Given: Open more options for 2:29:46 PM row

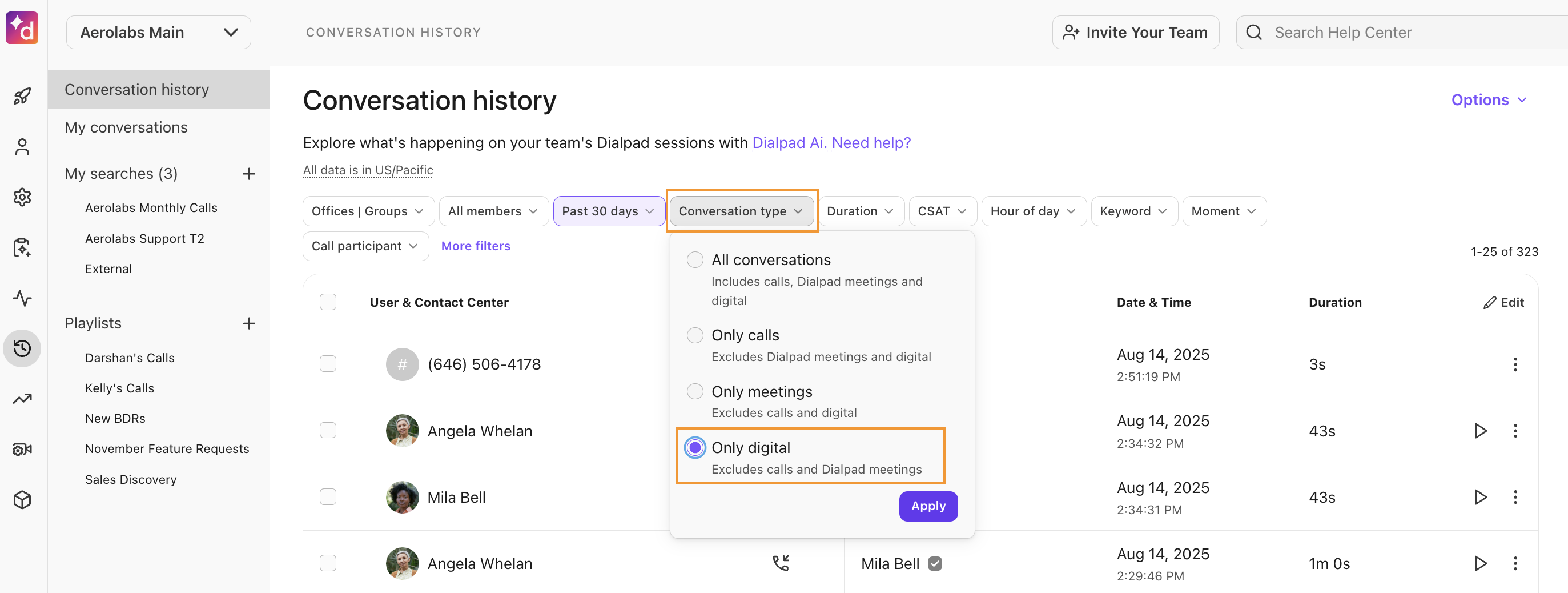Looking at the screenshot, I should (x=1515, y=564).
